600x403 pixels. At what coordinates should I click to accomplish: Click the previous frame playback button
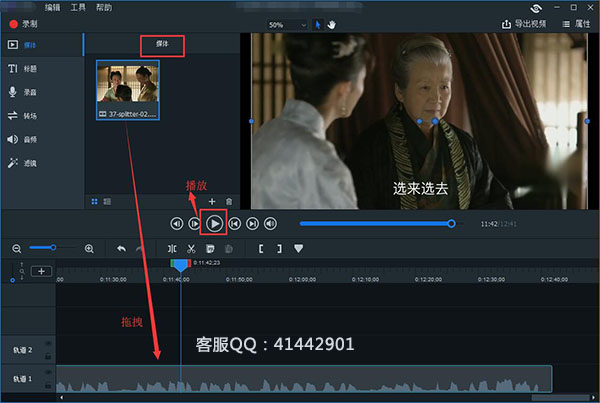coord(176,224)
